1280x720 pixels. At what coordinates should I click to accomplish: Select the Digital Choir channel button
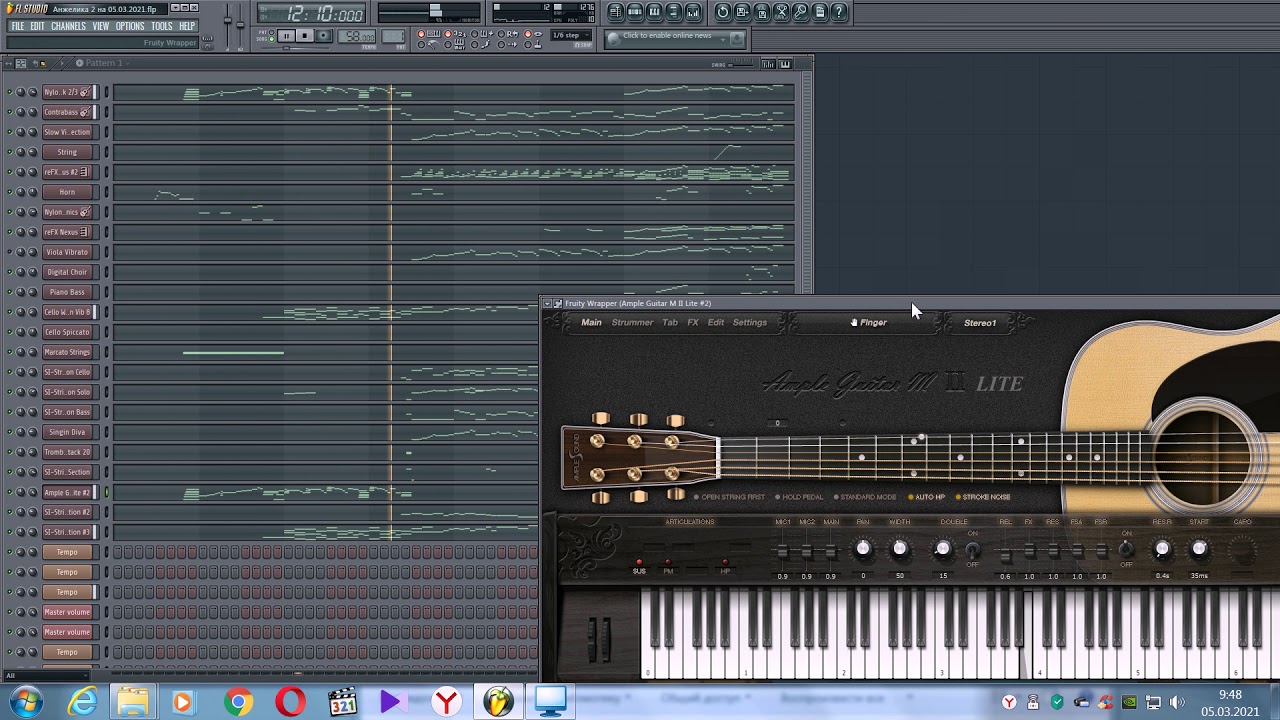click(x=67, y=272)
